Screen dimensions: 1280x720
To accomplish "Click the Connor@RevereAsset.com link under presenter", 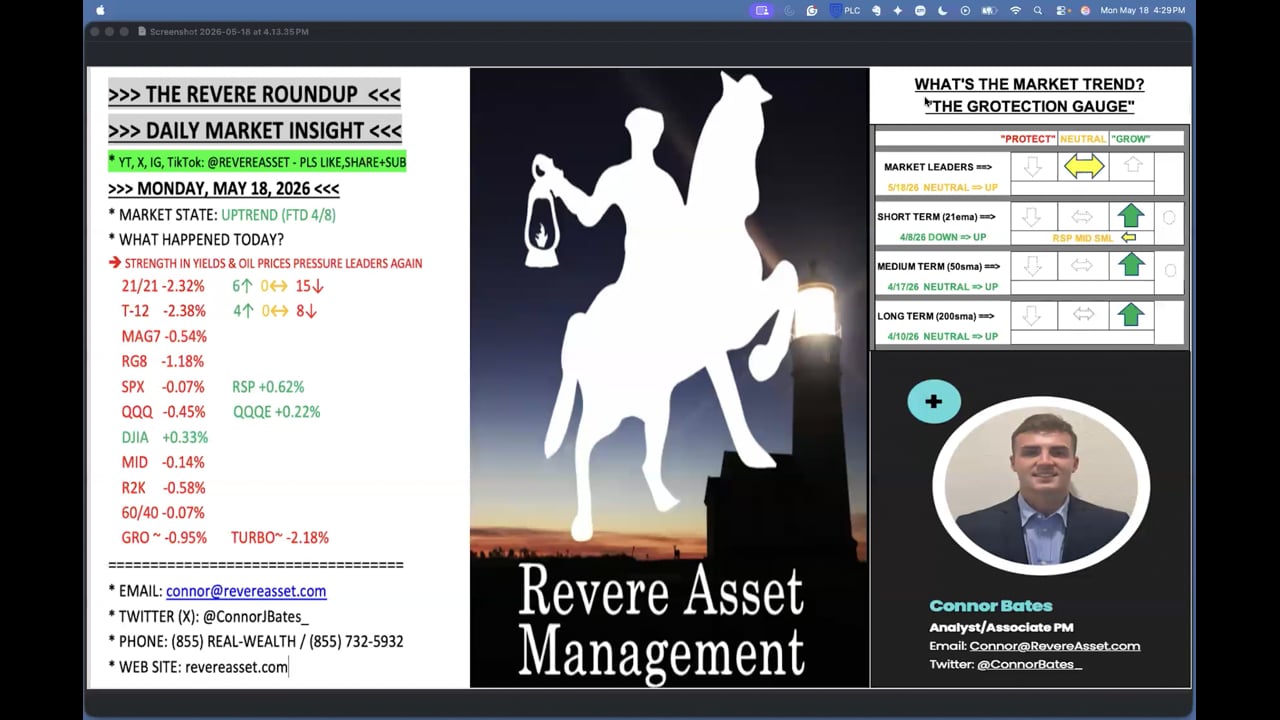I will (x=1054, y=646).
